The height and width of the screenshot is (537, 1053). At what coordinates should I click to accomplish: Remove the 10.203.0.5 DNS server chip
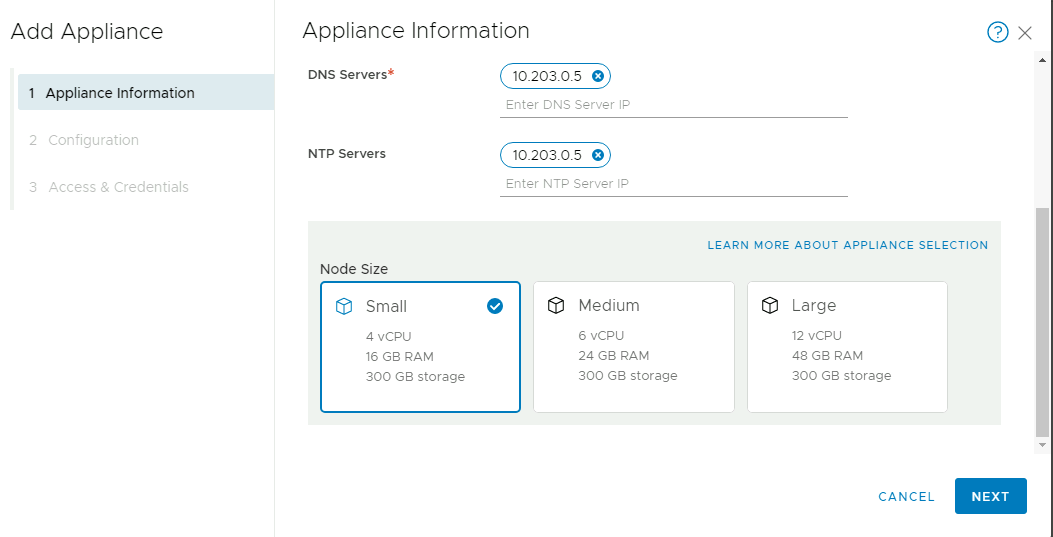pos(598,76)
